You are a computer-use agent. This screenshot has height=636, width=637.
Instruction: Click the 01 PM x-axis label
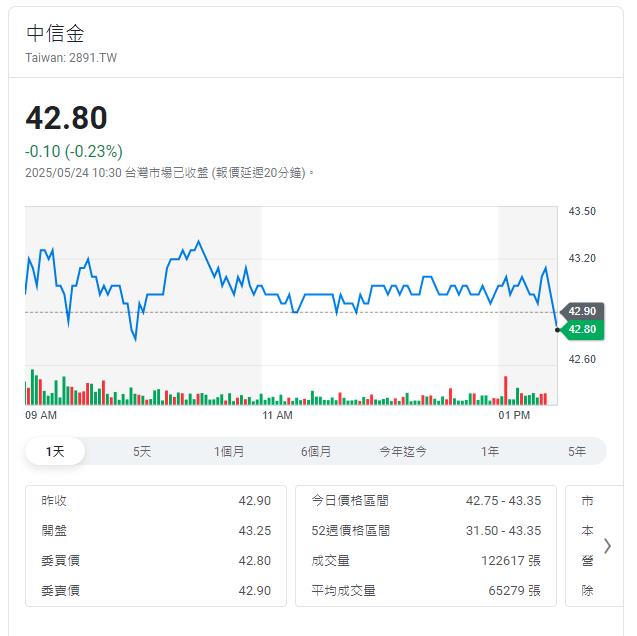tap(514, 415)
